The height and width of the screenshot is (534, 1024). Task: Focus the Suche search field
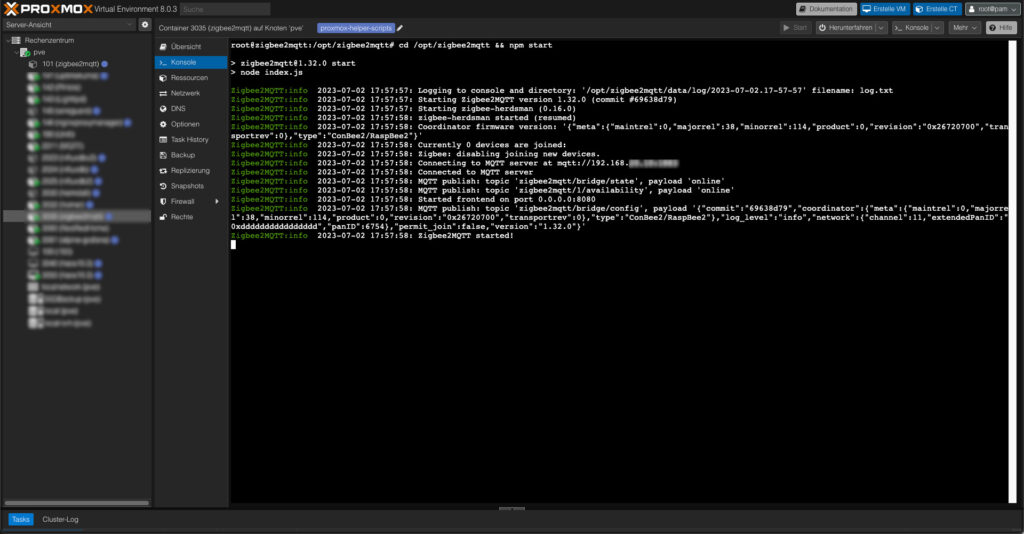[225, 9]
